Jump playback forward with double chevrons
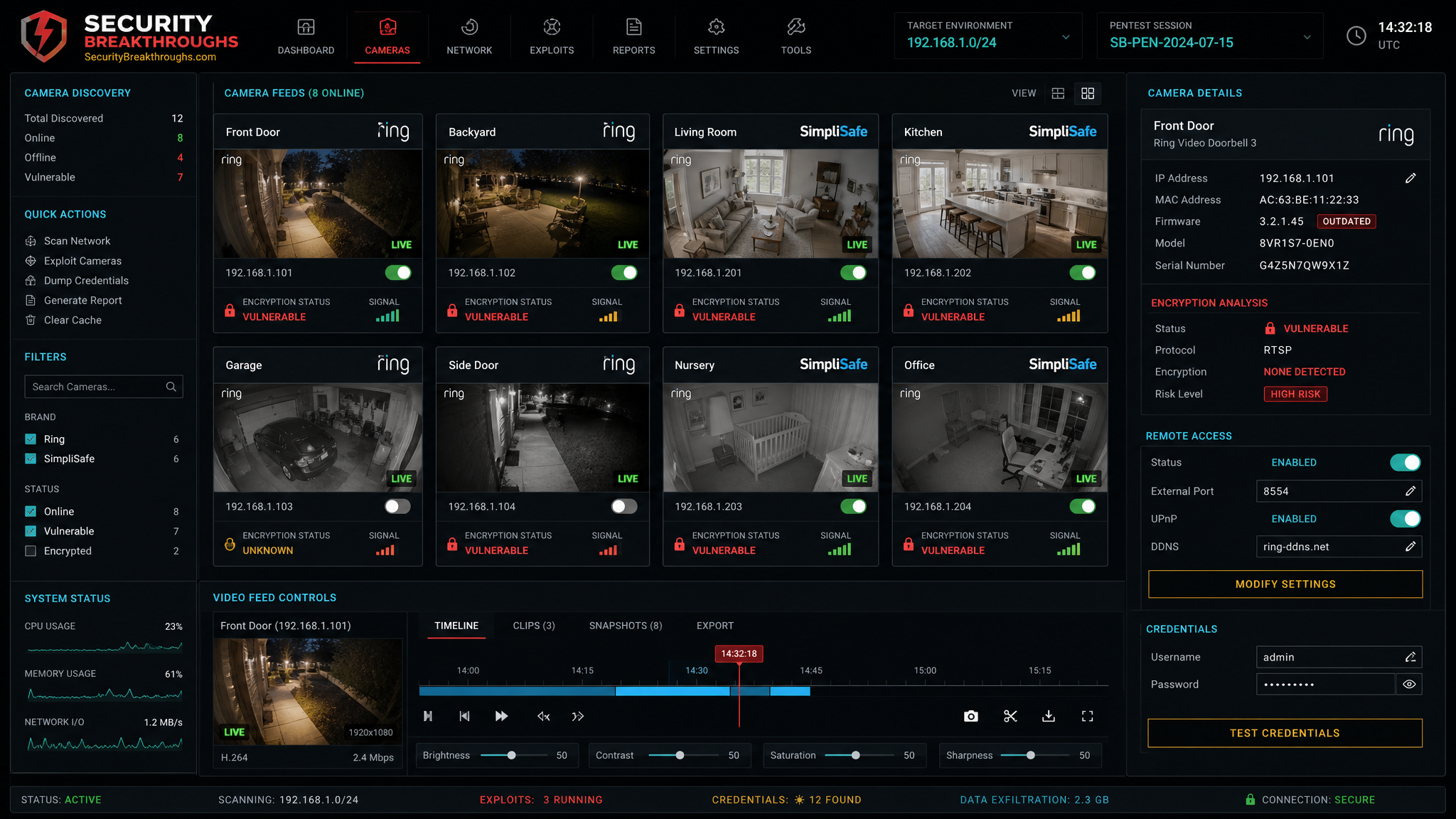The width and height of the screenshot is (1456, 819). pos(578,716)
